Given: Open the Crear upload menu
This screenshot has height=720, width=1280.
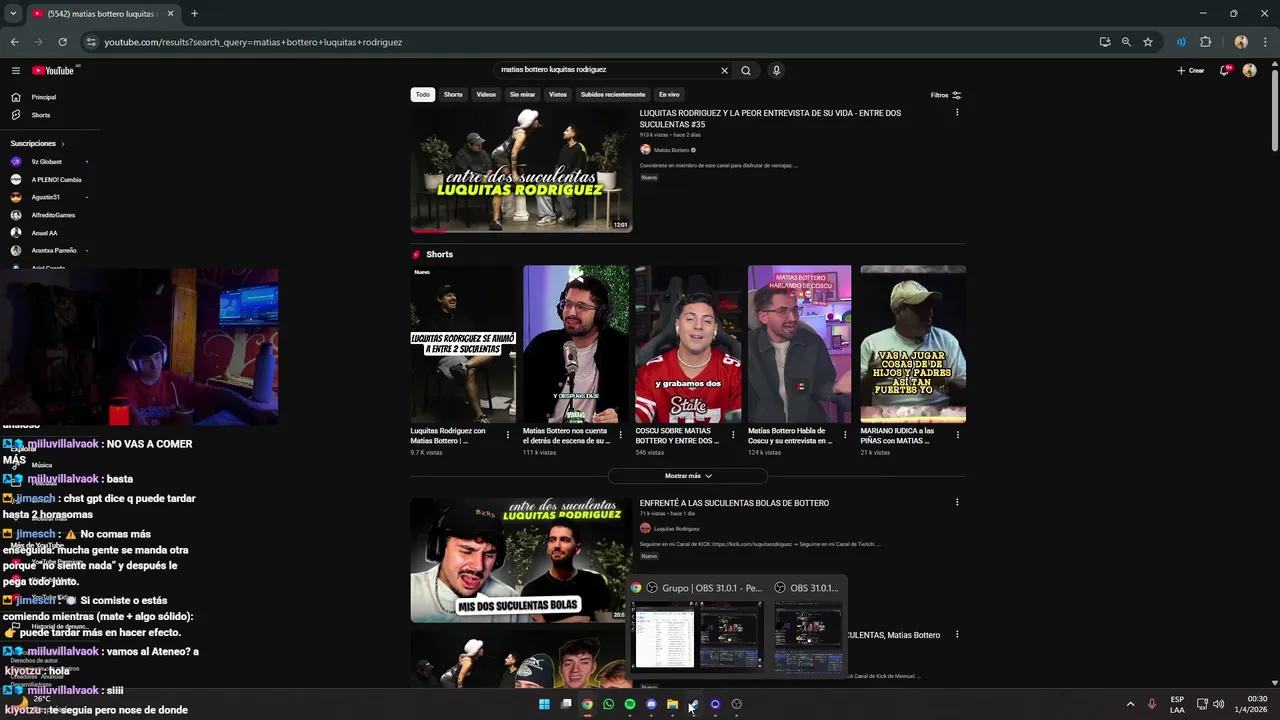Looking at the screenshot, I should click(1190, 70).
